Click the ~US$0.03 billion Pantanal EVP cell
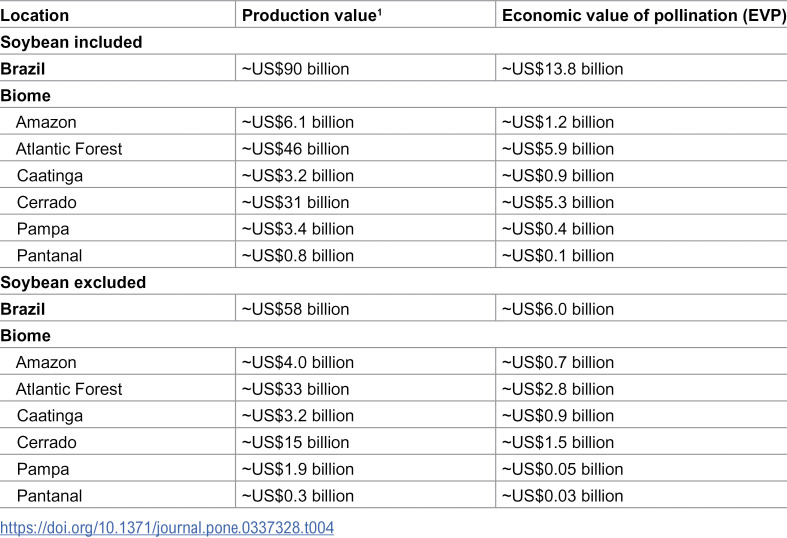This screenshot has width=787, height=538. [562, 496]
